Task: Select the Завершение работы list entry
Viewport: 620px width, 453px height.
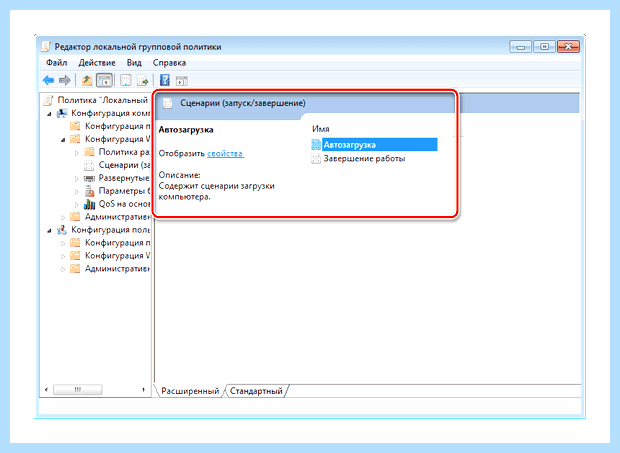Action: point(364,159)
